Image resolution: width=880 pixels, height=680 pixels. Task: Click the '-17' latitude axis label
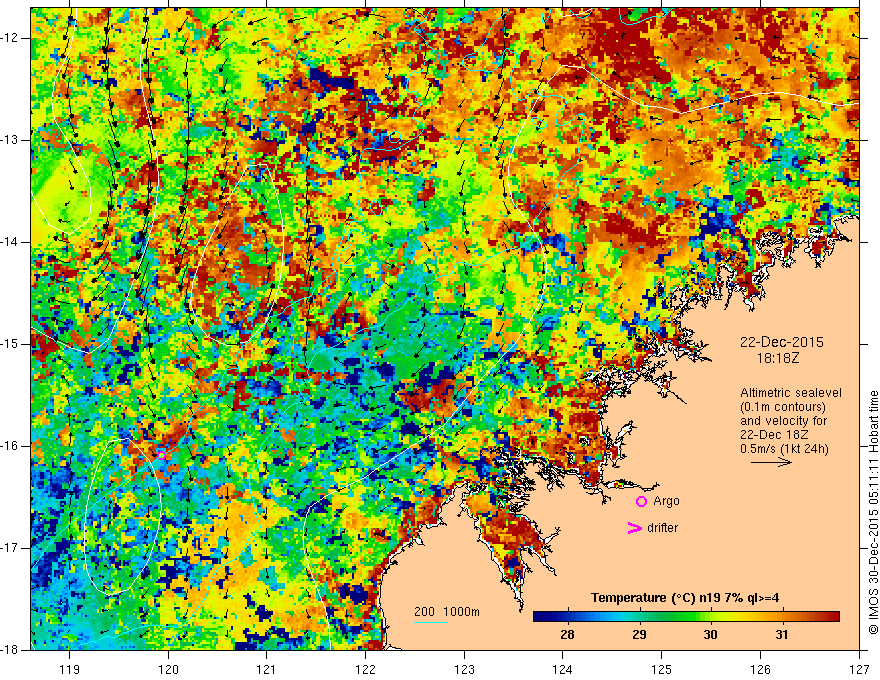point(10,548)
